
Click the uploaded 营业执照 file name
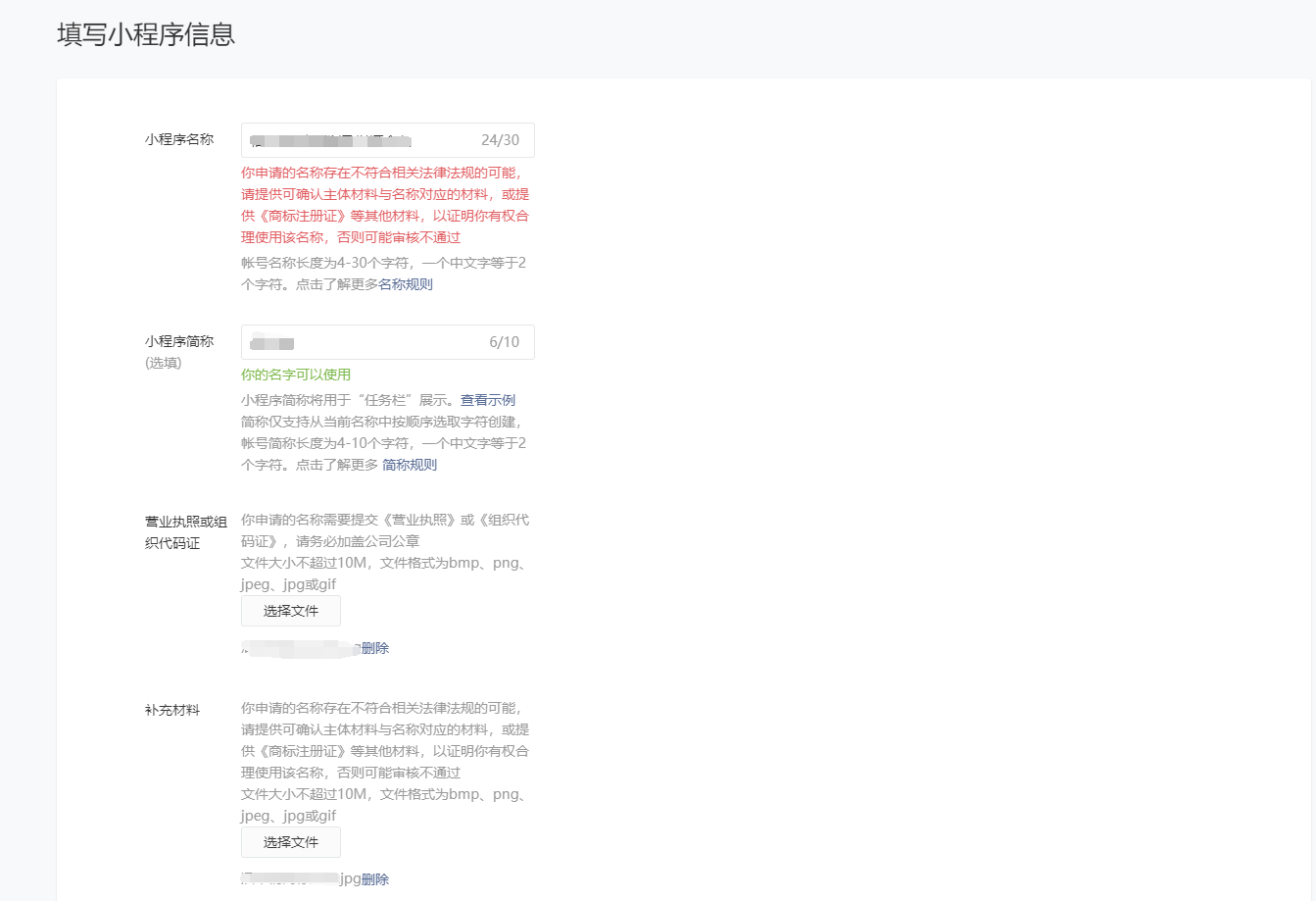click(x=299, y=648)
